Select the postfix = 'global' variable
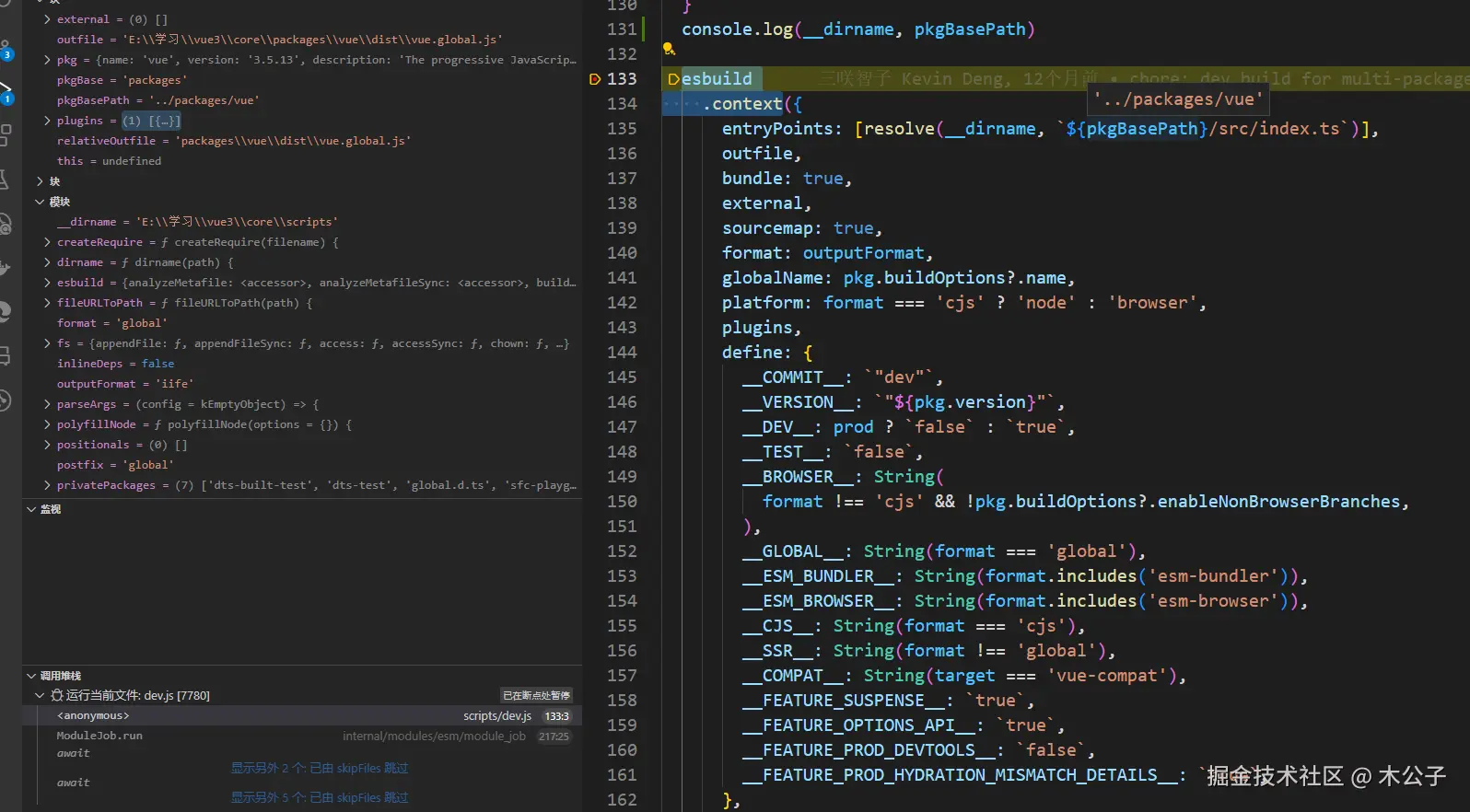The width and height of the screenshot is (1470, 812). coord(302,465)
